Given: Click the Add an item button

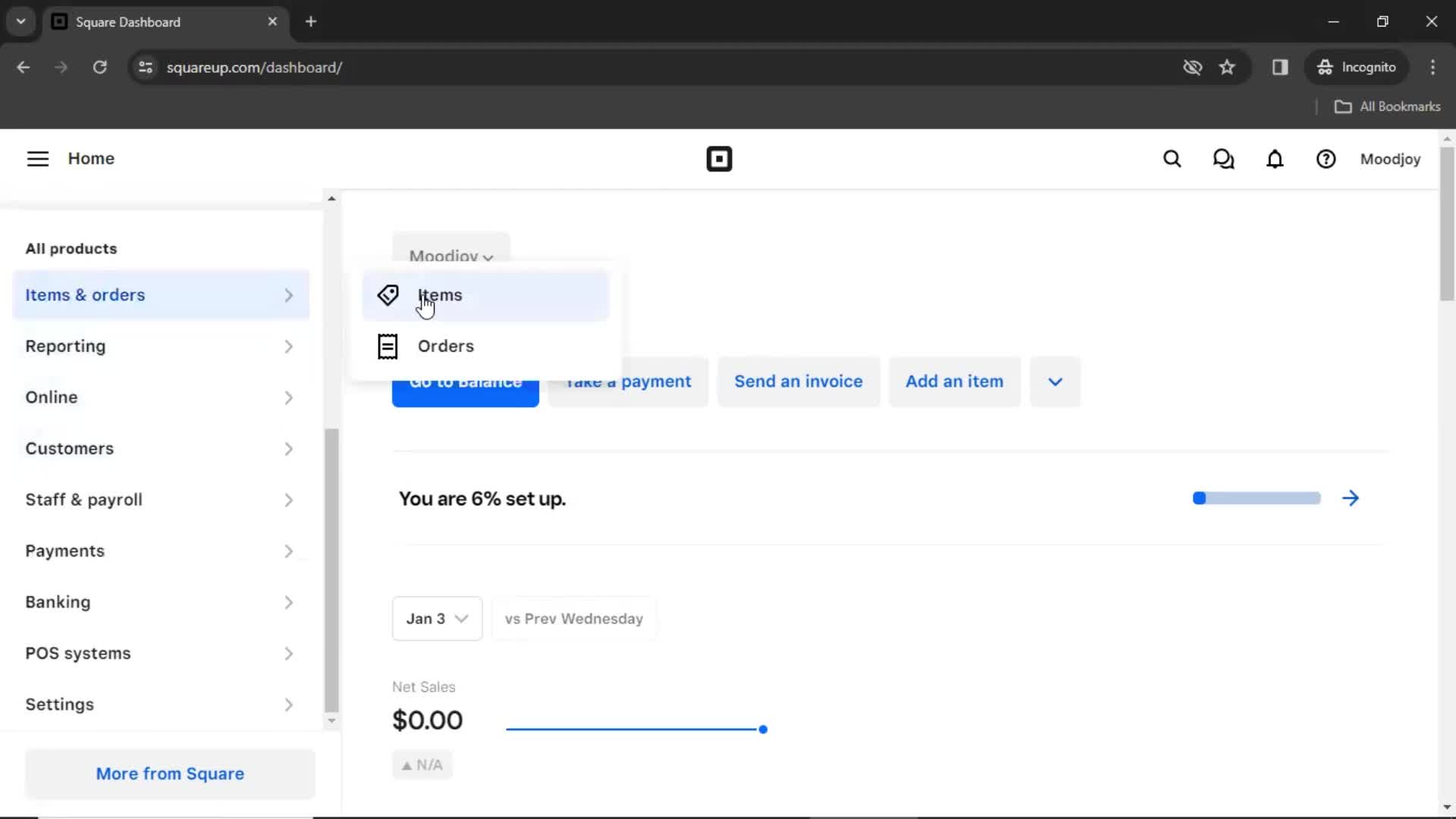Looking at the screenshot, I should tap(955, 381).
